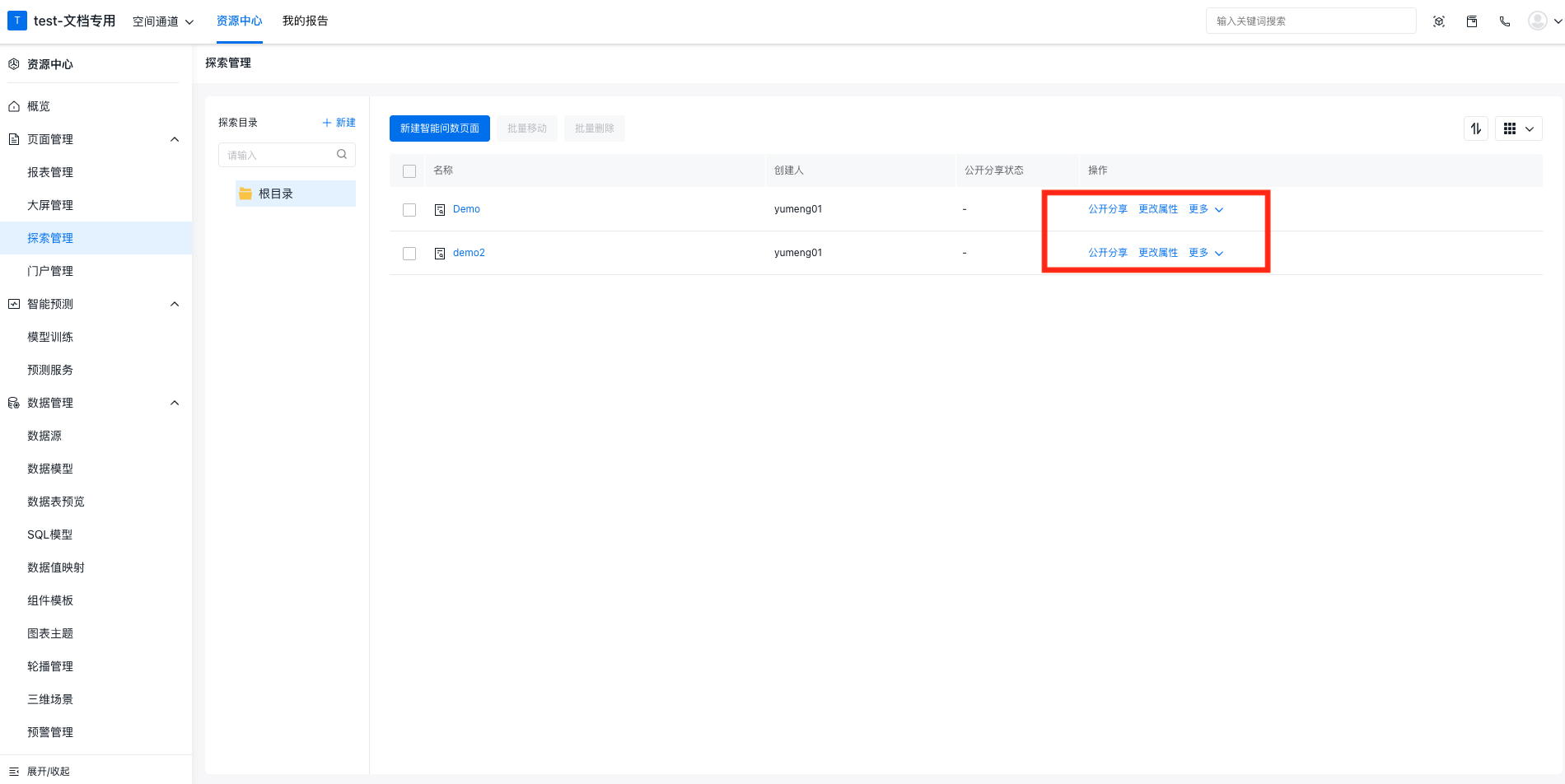
Task: Click the demo2 row page icon
Action: click(x=440, y=254)
